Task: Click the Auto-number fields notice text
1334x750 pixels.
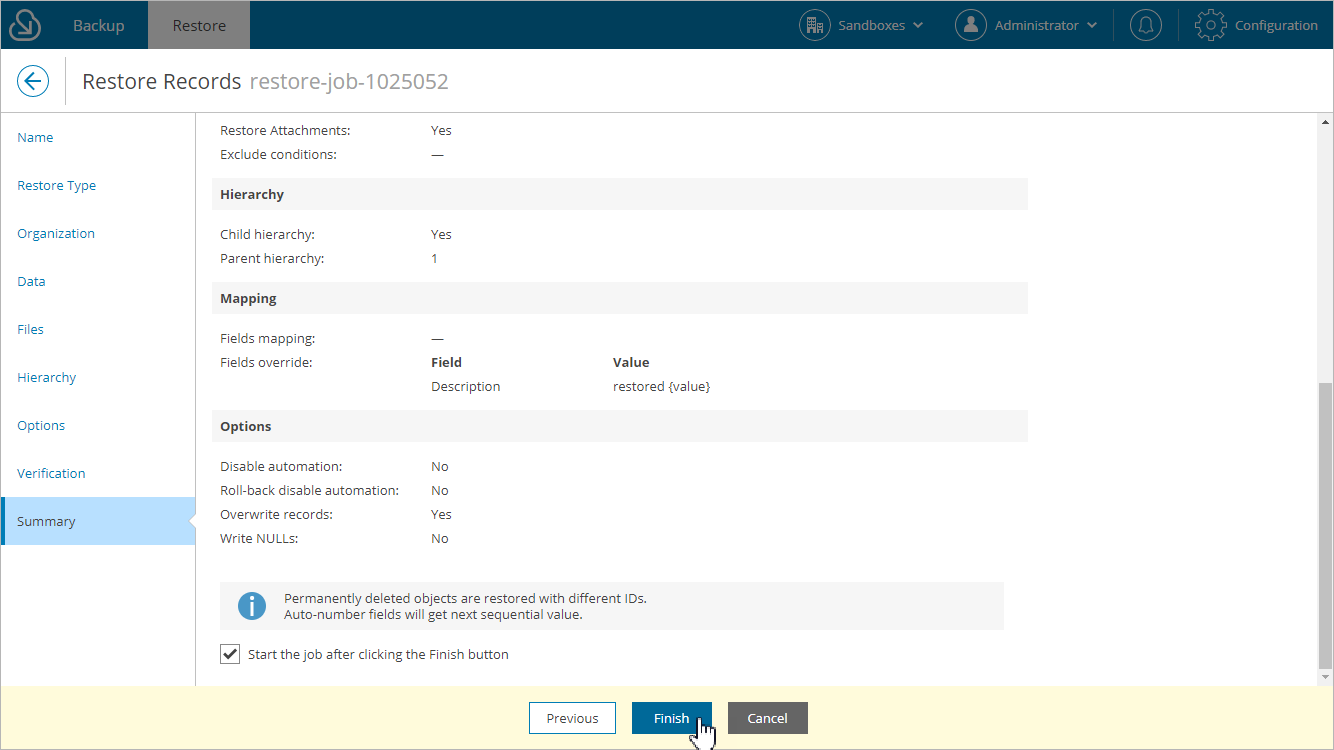Action: (433, 614)
